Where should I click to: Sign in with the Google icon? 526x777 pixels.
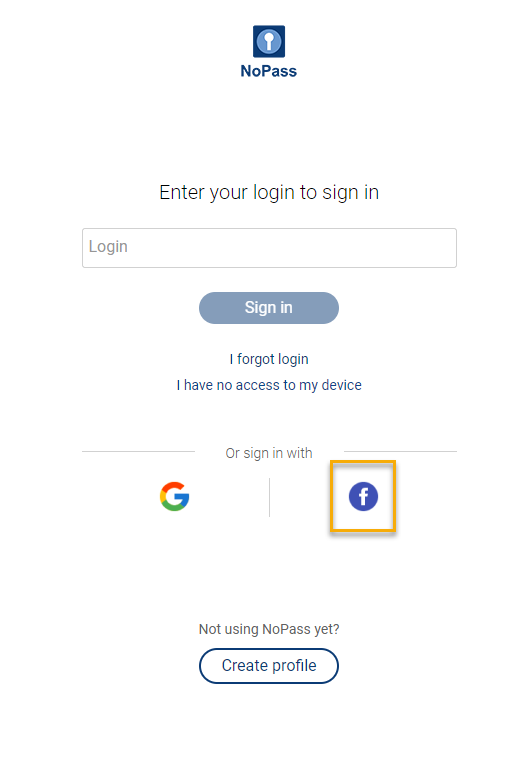tap(175, 496)
